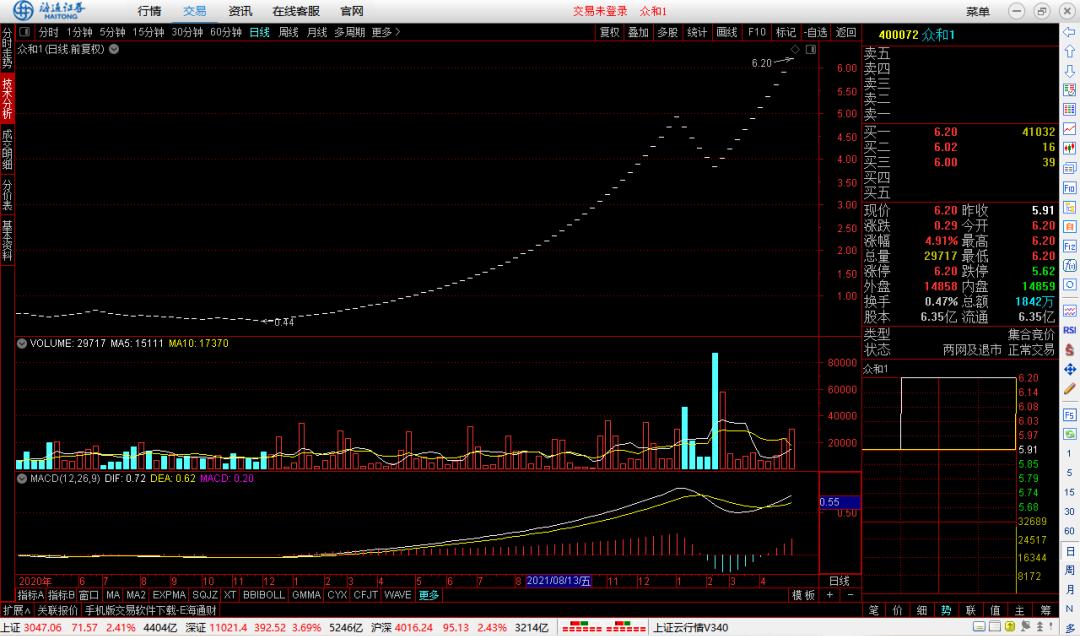
Task: Click the green refresh icon below F5
Action: pyautogui.click(x=1070, y=434)
